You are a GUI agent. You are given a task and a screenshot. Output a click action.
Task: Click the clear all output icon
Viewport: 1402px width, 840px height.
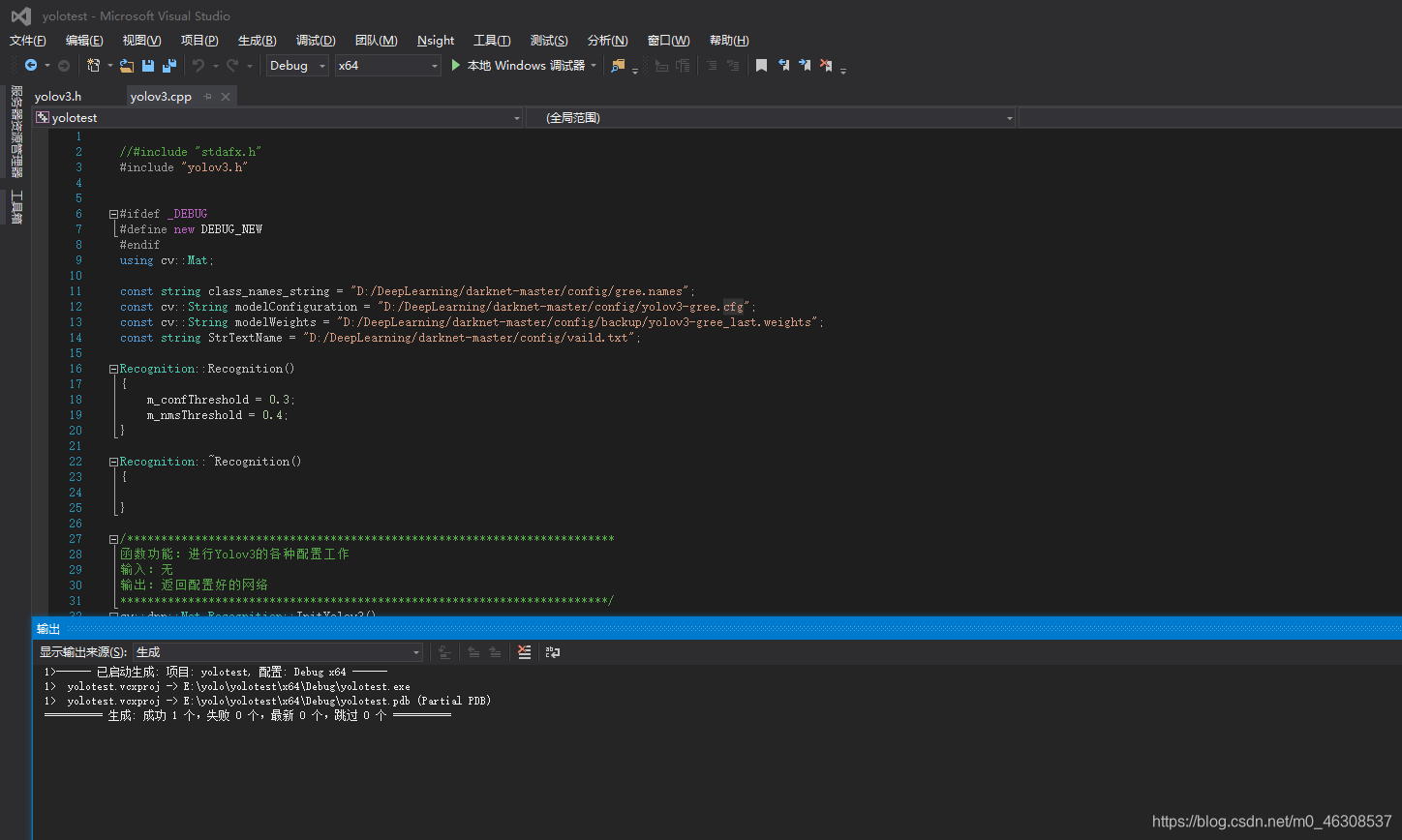click(524, 652)
